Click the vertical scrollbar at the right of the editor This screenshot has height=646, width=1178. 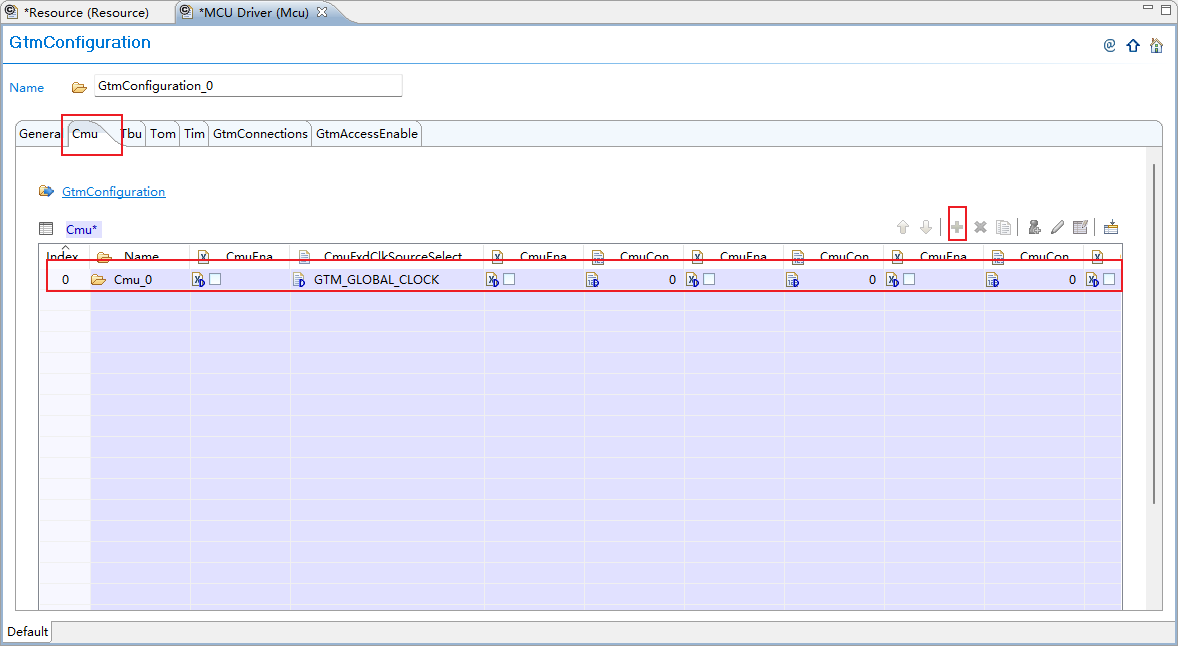point(1154,334)
